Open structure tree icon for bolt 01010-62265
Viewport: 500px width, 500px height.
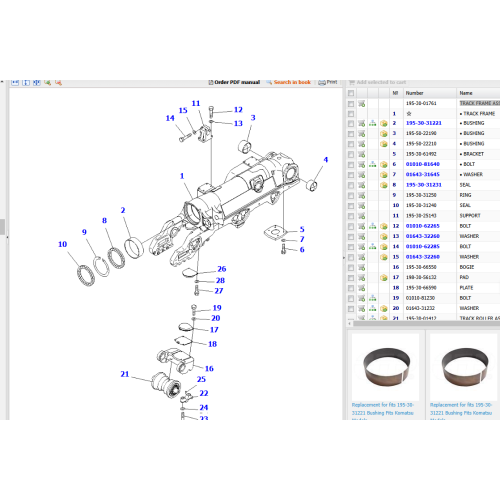pyautogui.click(x=373, y=226)
